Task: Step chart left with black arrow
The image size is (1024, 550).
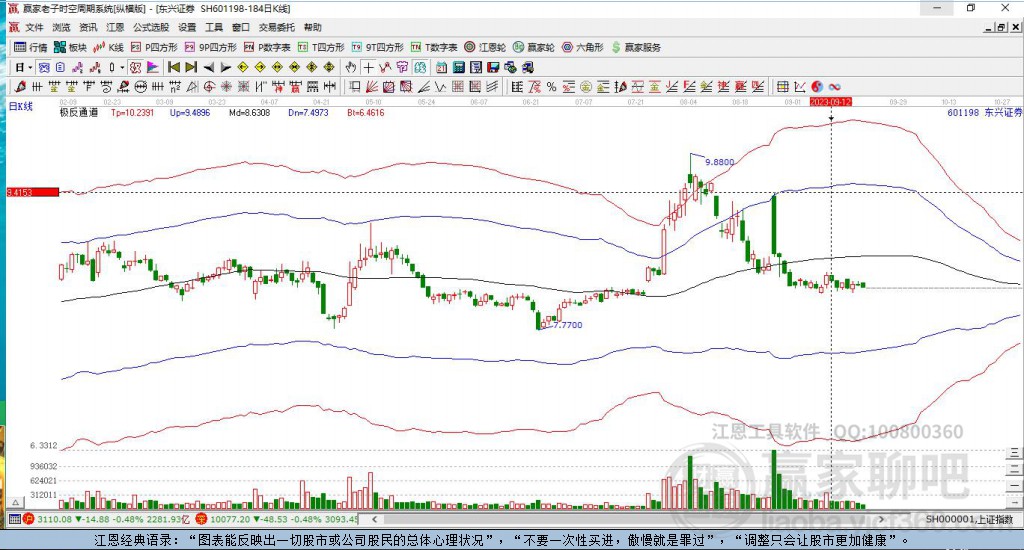Action: coord(208,67)
